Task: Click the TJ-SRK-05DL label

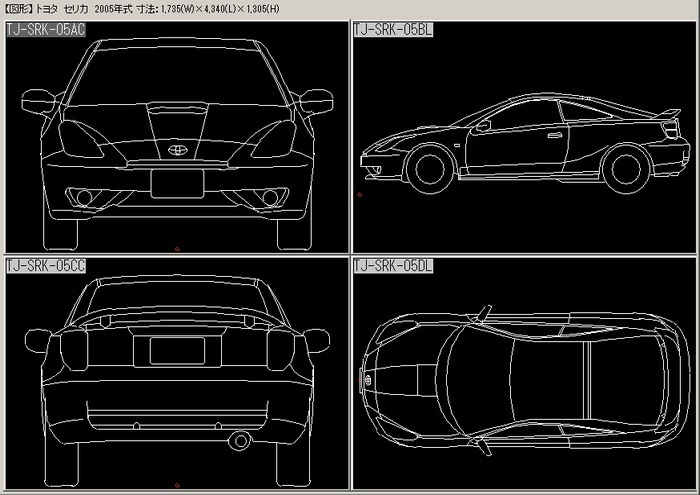Action: point(393,266)
